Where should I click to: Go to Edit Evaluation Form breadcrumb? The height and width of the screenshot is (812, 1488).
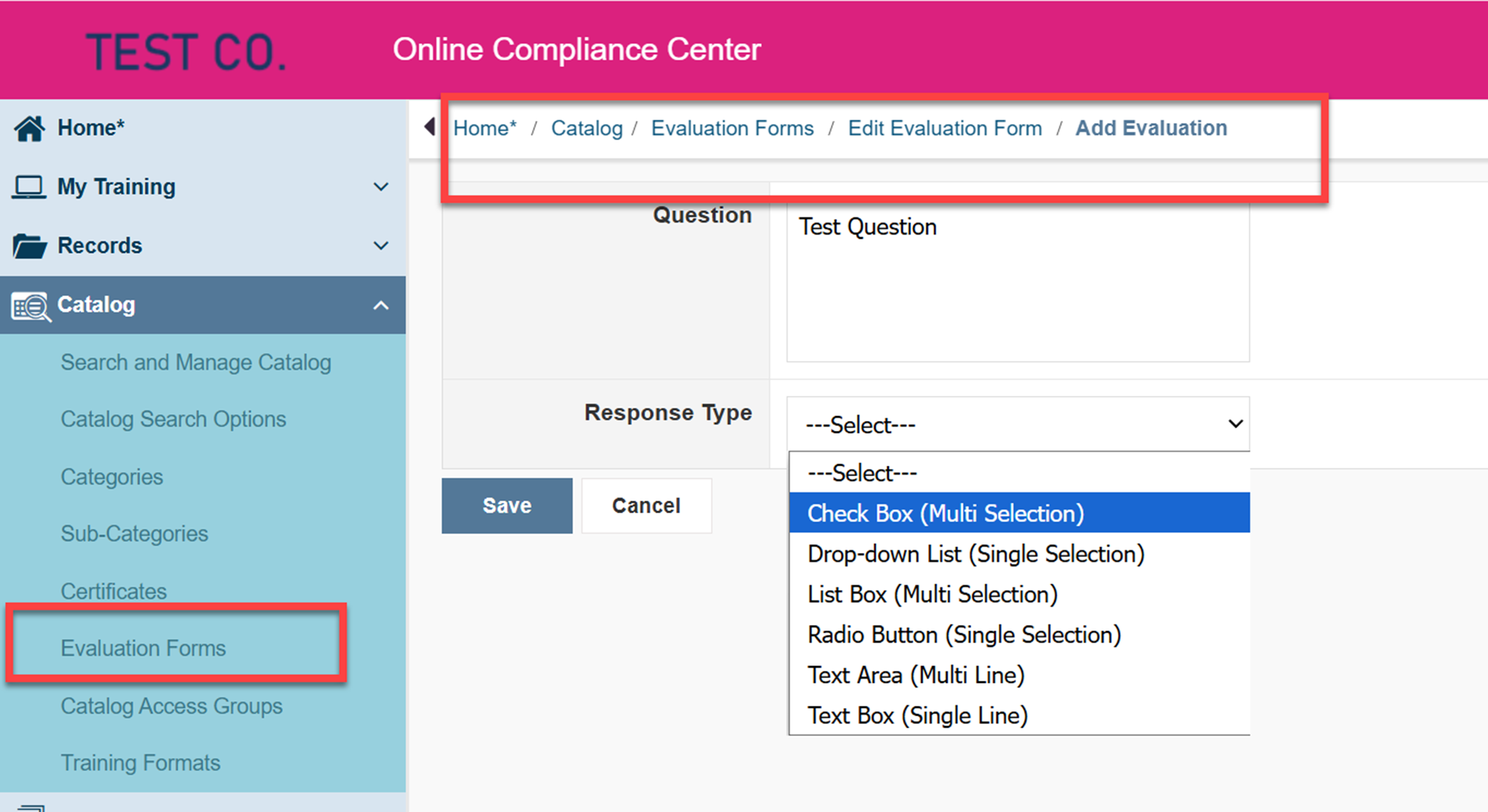coord(945,128)
